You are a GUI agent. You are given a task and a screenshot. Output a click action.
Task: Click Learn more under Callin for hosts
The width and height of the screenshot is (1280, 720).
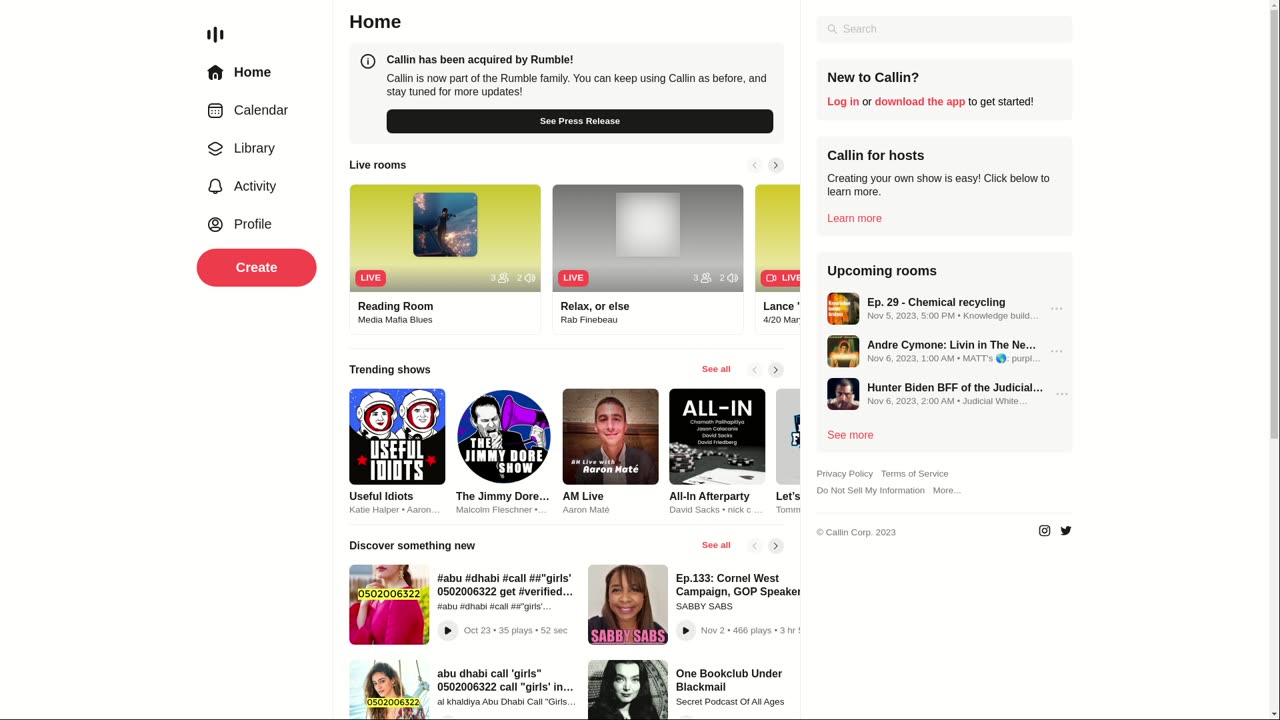(x=854, y=218)
